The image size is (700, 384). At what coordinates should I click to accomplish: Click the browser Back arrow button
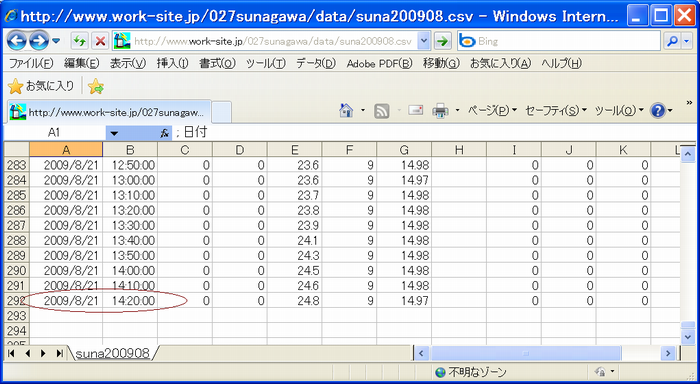pos(17,42)
